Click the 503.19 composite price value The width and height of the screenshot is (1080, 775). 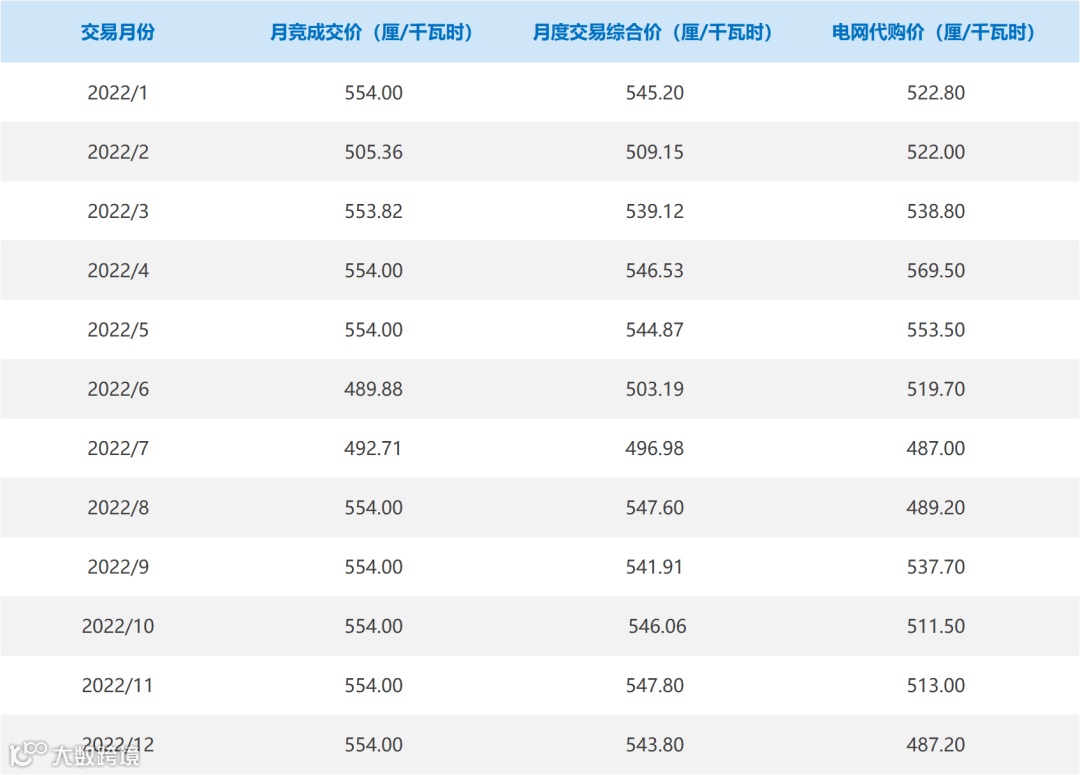pos(654,389)
